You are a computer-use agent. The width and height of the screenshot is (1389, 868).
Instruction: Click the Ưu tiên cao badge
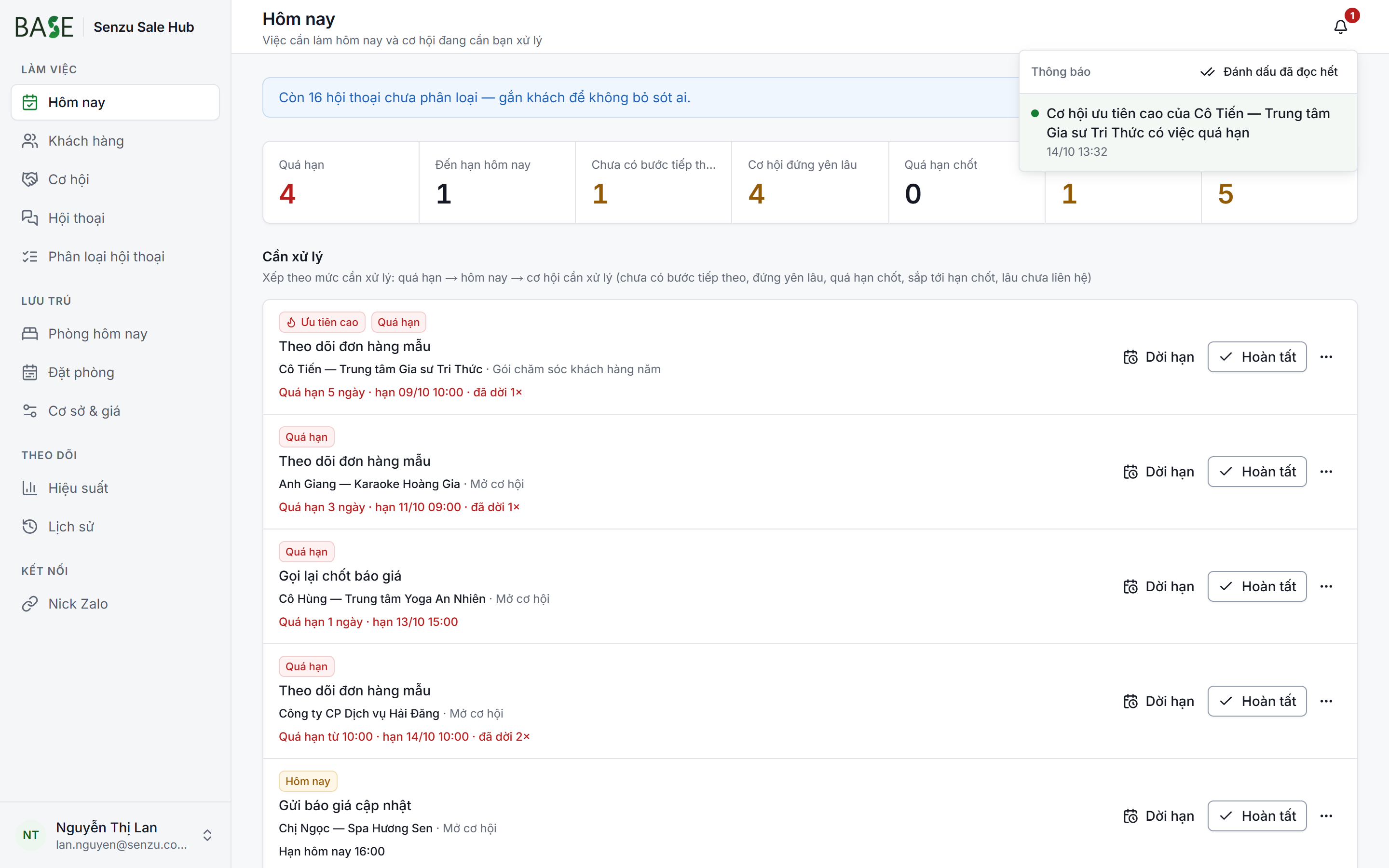pos(322,322)
